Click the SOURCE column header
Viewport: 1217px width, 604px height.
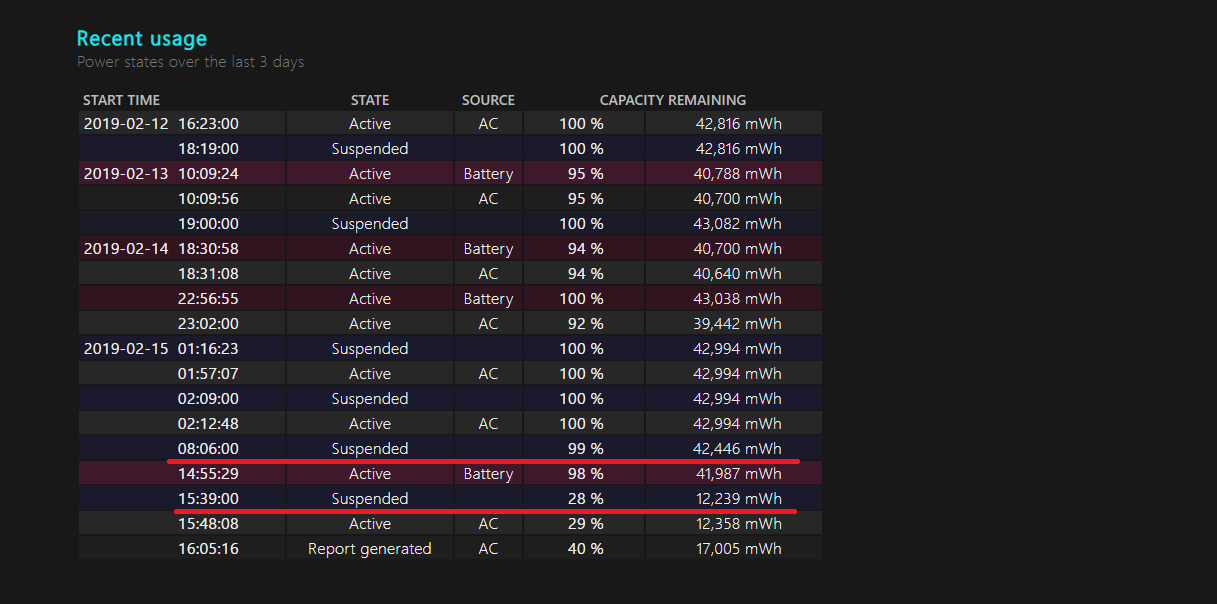pyautogui.click(x=488, y=100)
